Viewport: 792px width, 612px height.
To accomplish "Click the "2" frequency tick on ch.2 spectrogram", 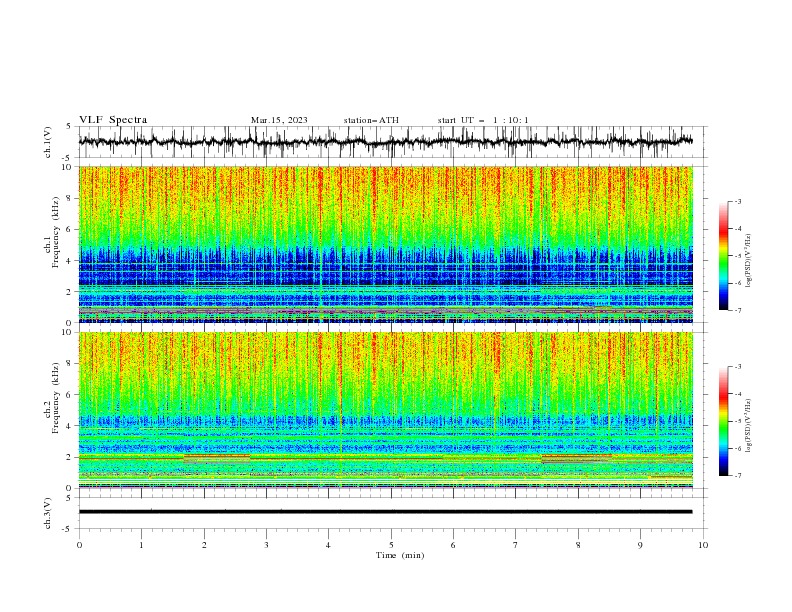I will point(69,457).
